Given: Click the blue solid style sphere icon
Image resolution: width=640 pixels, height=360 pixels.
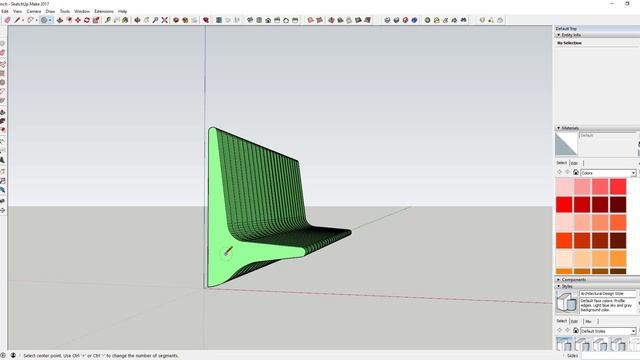Looking at the screenshot, I should pyautogui.click(x=414, y=20).
